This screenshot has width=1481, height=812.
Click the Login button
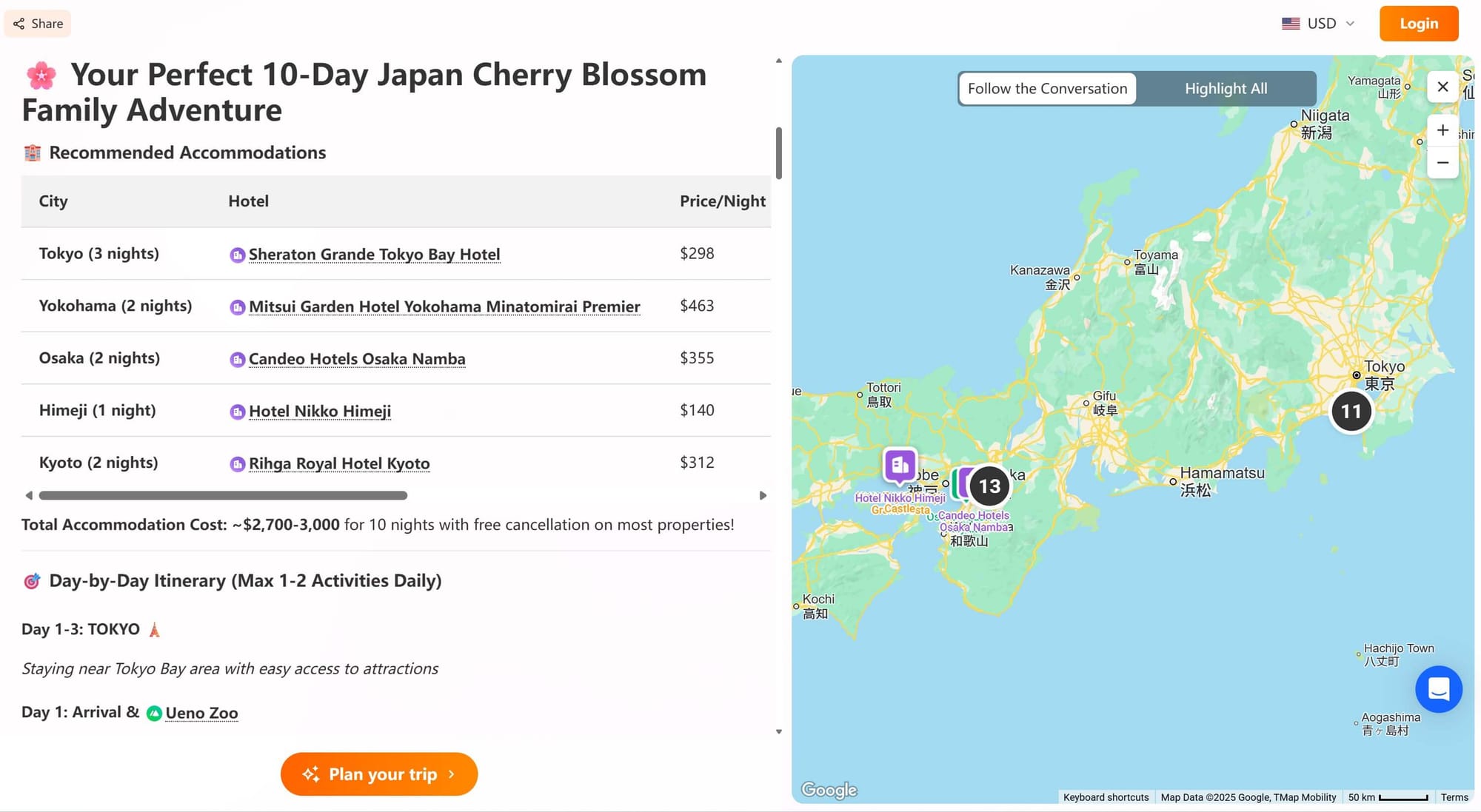click(1418, 24)
